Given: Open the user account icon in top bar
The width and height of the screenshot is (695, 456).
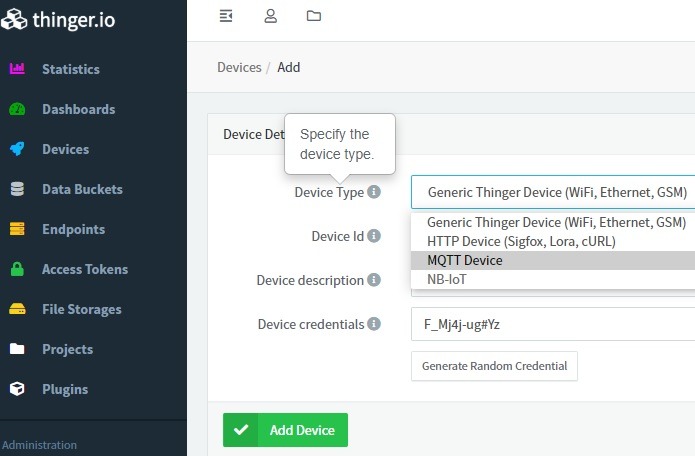Looking at the screenshot, I should (x=271, y=16).
